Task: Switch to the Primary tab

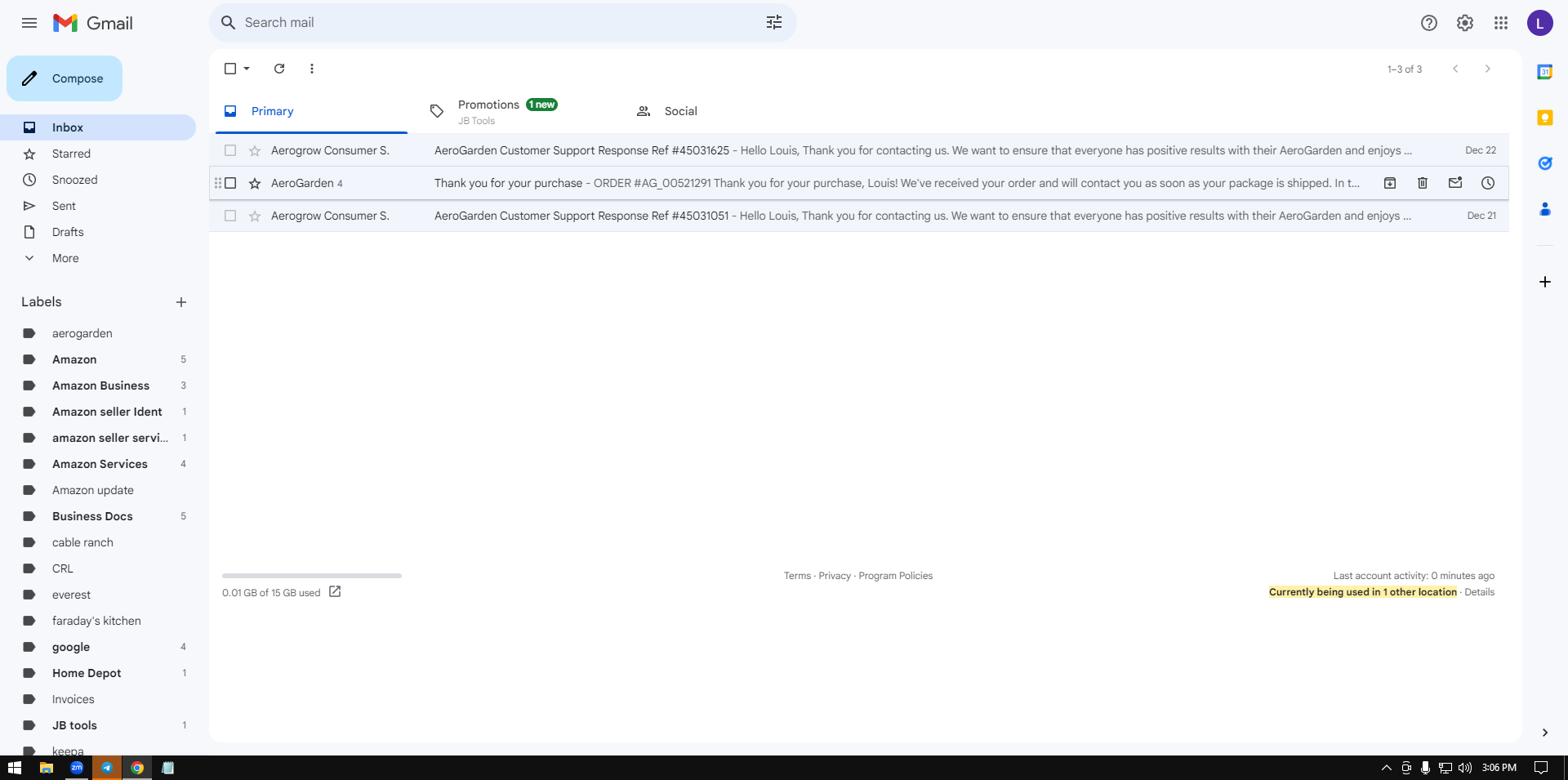Action: coord(311,111)
